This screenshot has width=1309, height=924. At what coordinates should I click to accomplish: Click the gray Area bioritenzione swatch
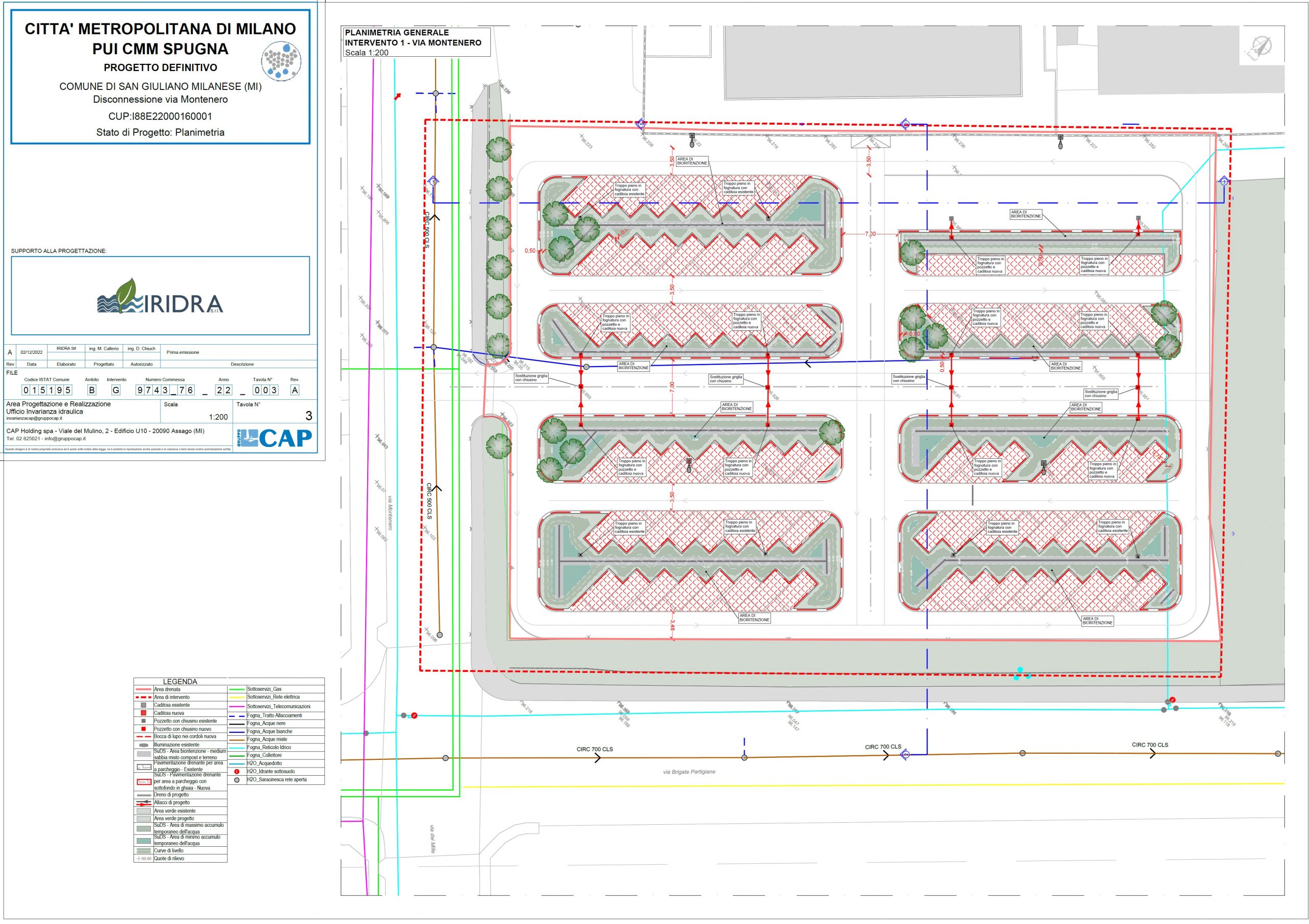144,754
